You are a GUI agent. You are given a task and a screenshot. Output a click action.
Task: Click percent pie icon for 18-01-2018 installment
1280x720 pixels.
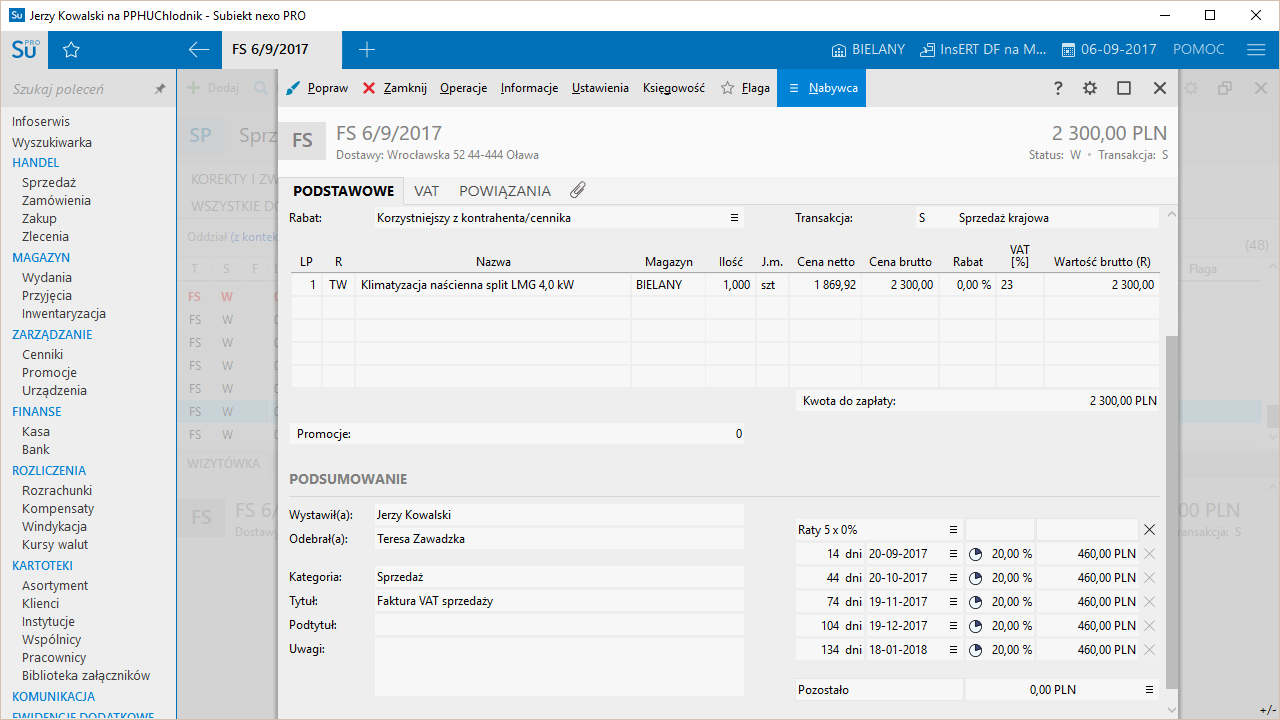pyautogui.click(x=976, y=650)
